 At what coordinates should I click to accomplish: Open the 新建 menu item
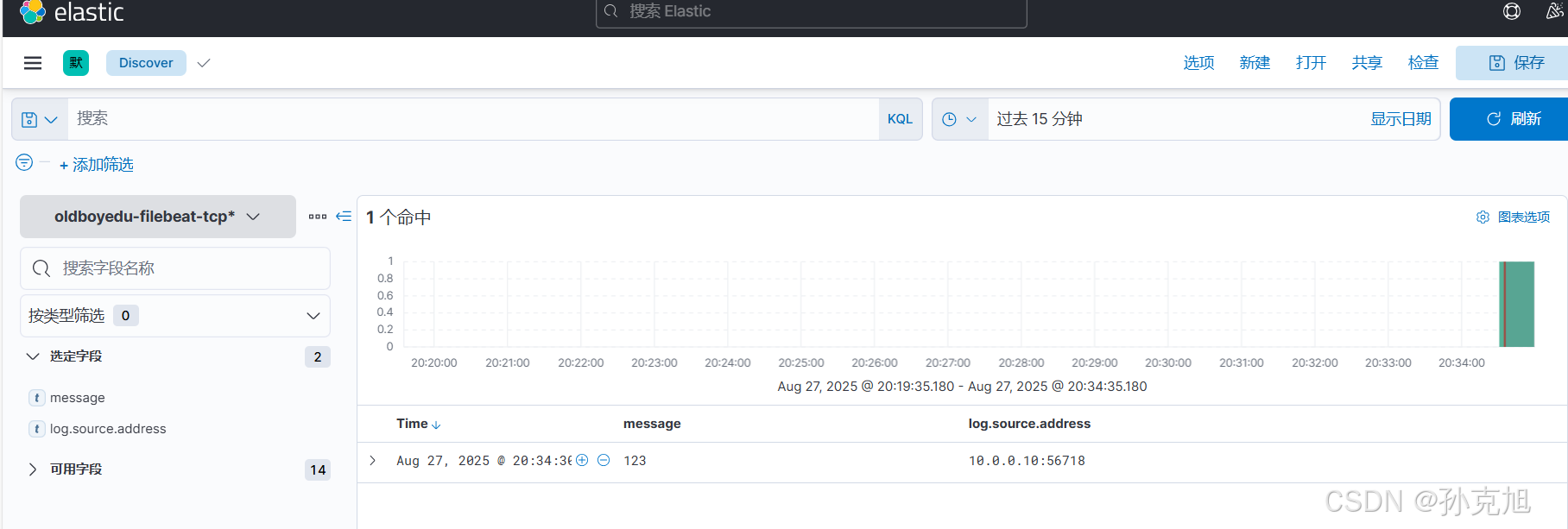1255,63
